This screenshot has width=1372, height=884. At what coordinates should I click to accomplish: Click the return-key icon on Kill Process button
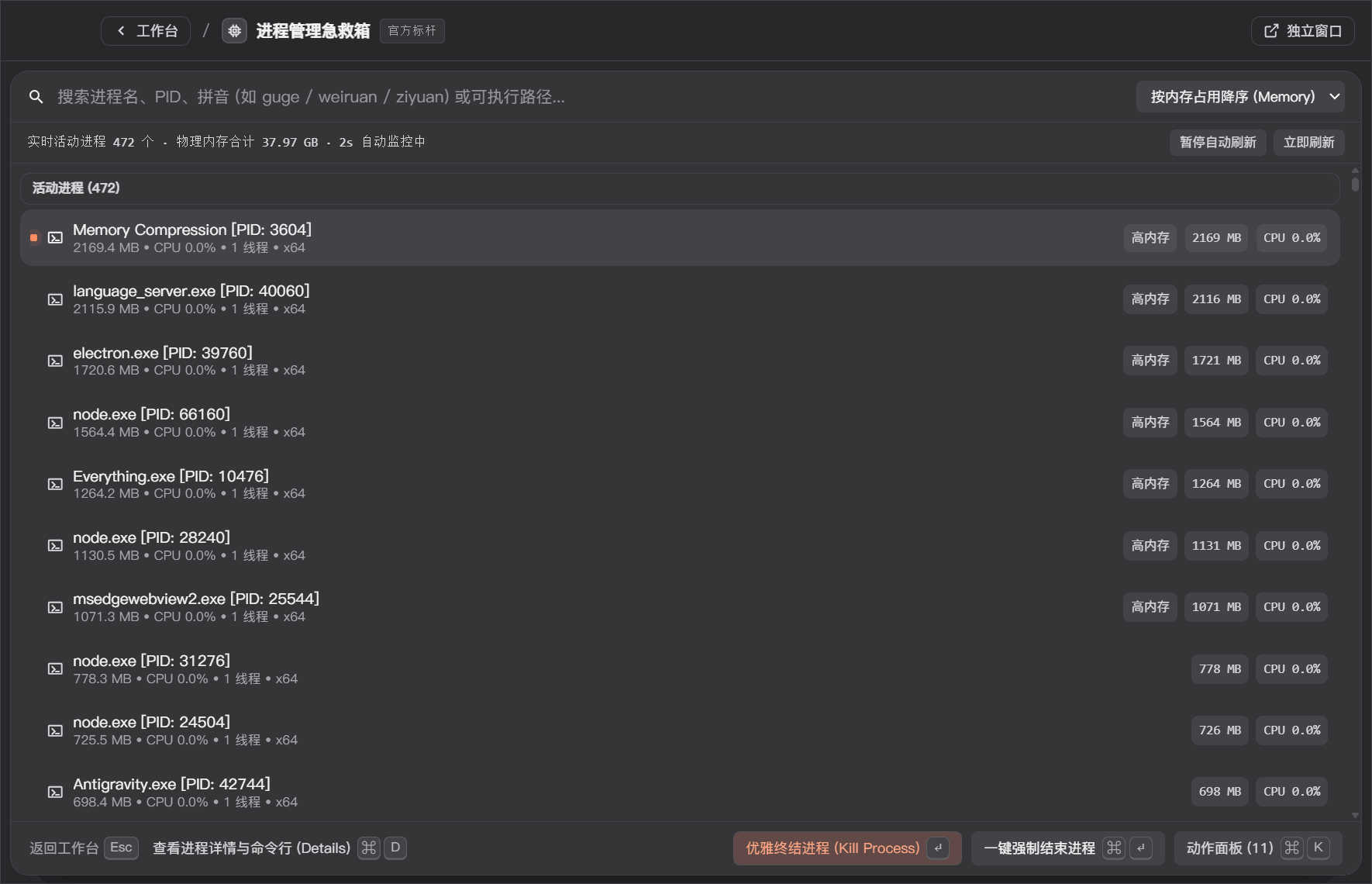click(938, 848)
